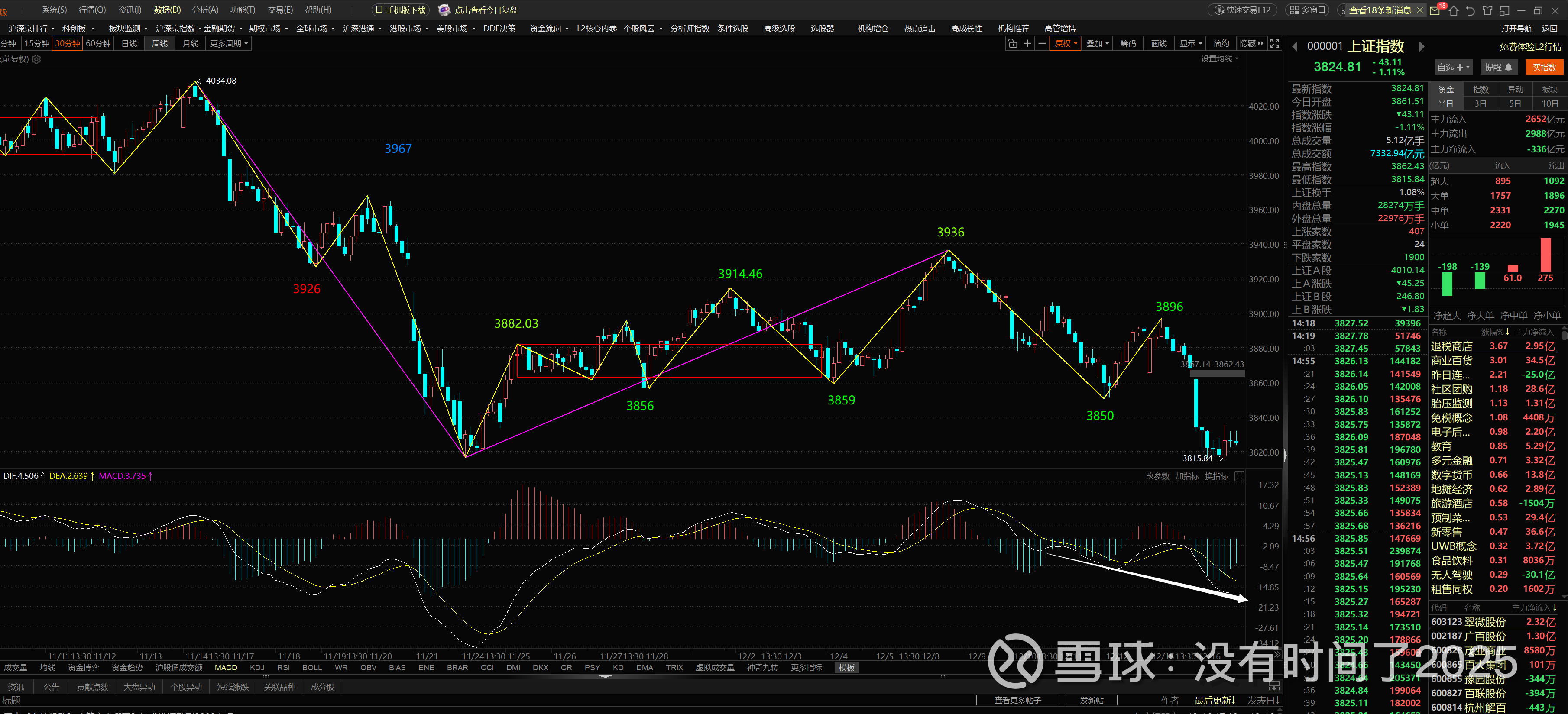Zoom in chart with plus icon
The width and height of the screenshot is (1568, 714).
point(1027,43)
